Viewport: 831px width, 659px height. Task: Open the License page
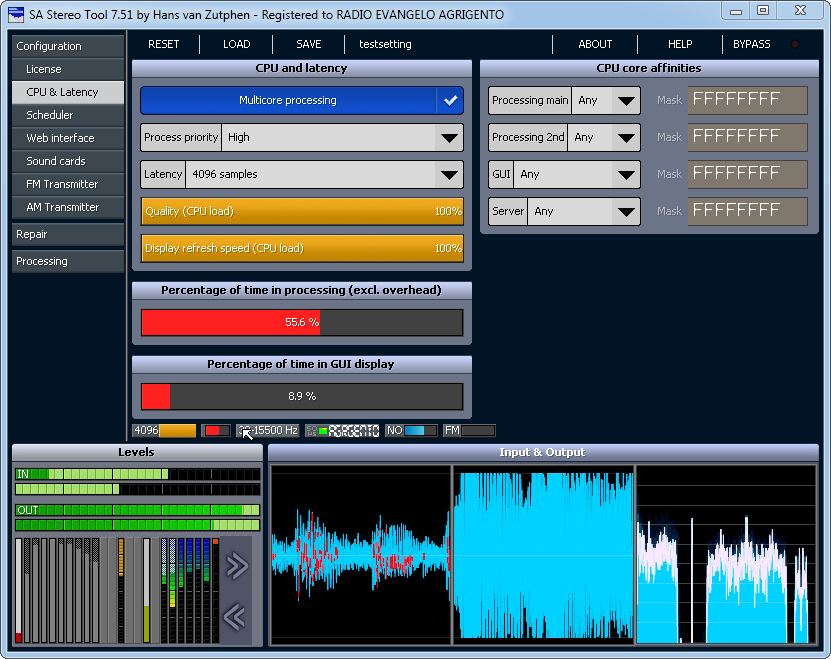click(68, 69)
